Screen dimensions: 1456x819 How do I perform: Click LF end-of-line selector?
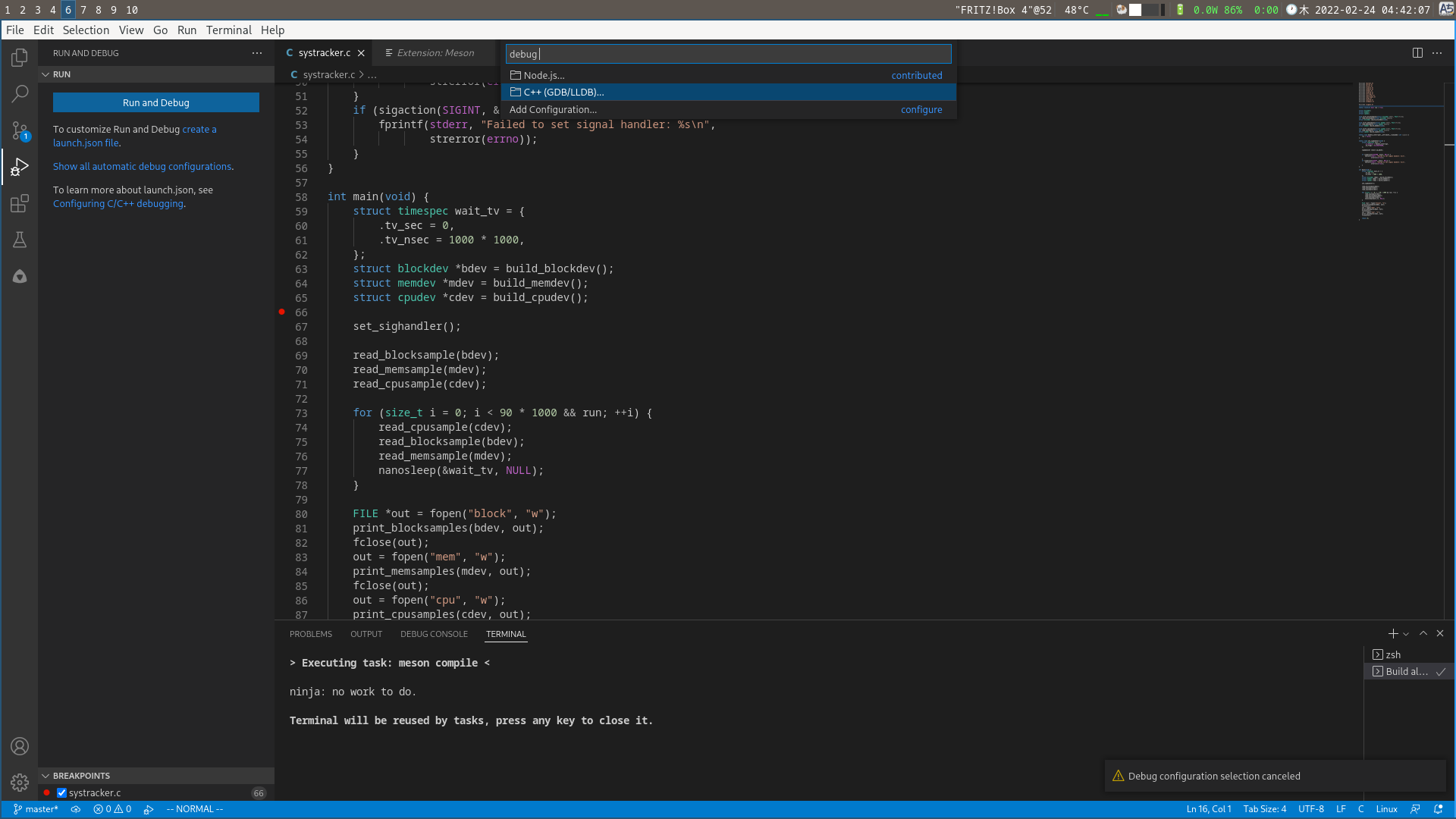1341,809
